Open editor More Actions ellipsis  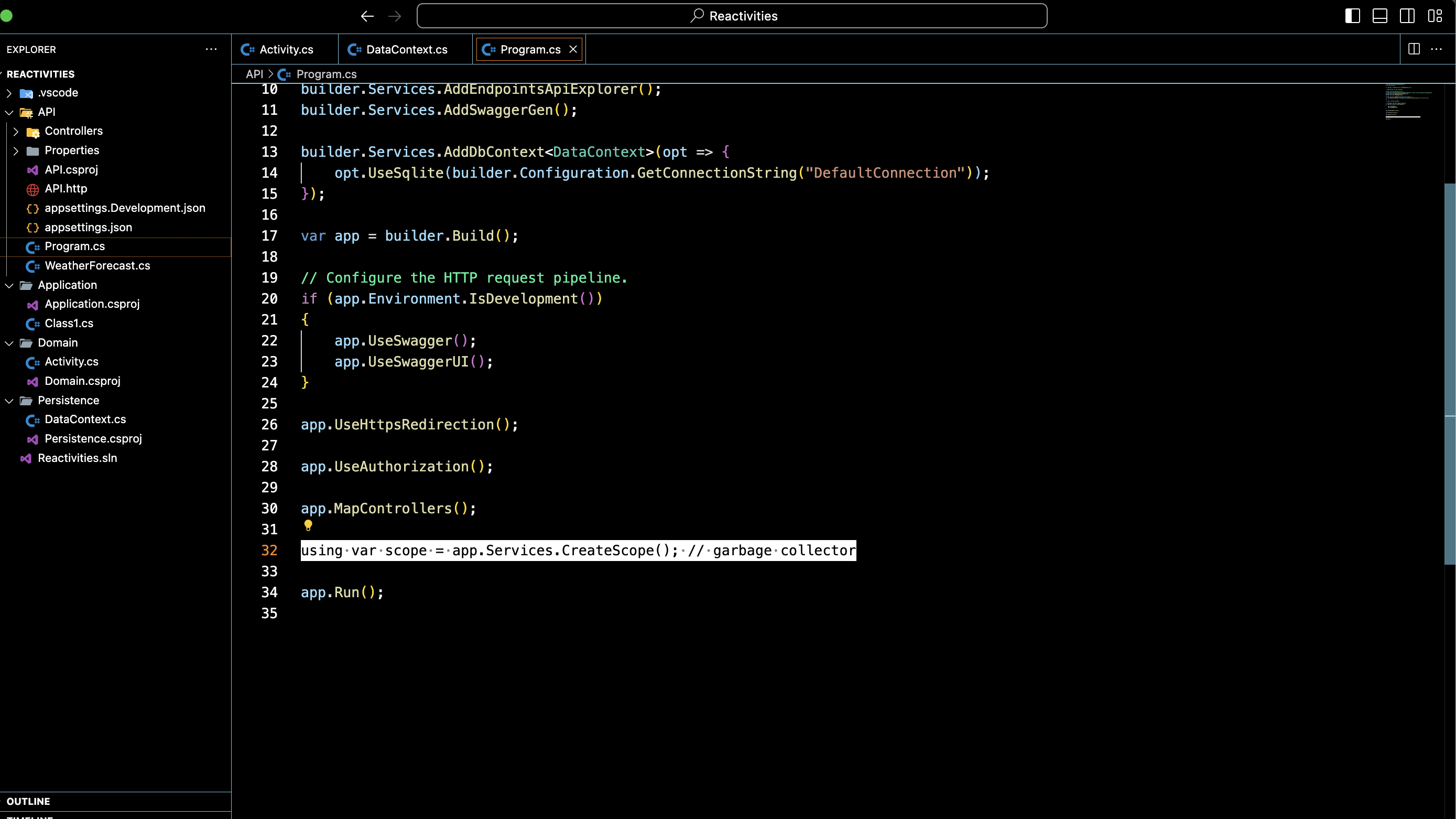(x=1436, y=49)
